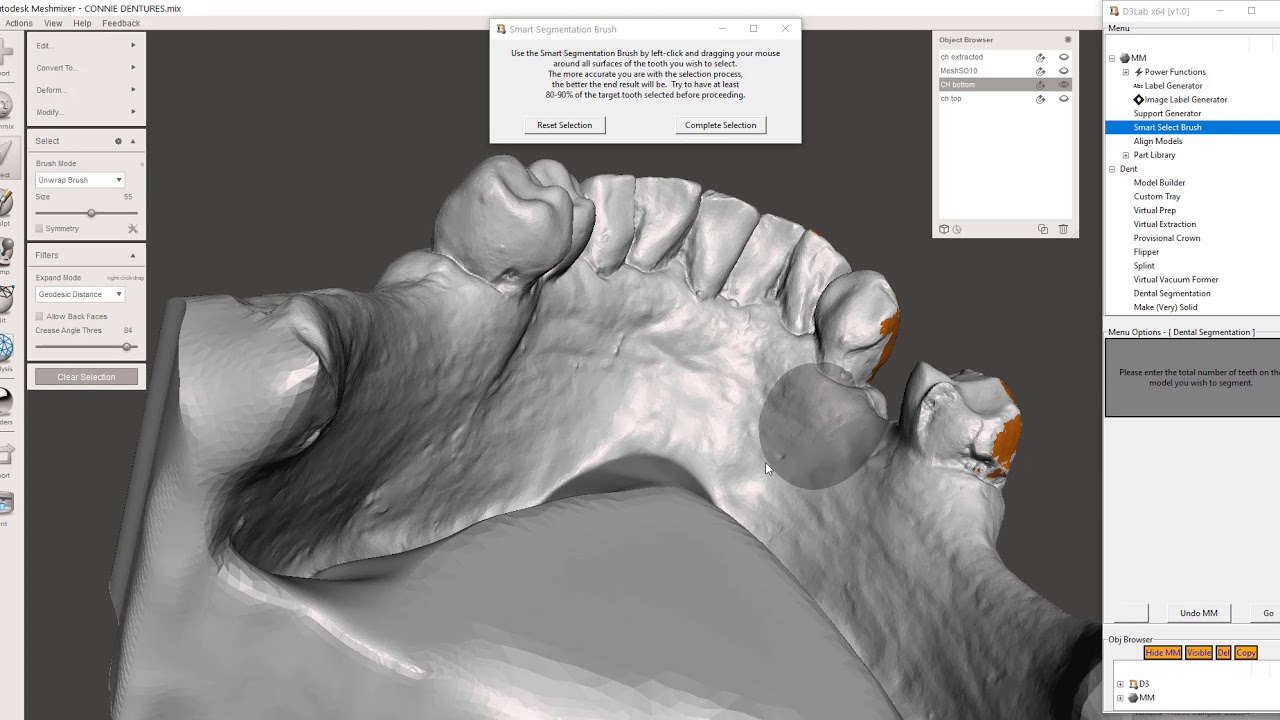Screen dimensions: 1280x720
Task: Enable the Symmetry checkbox
Action: 39,229
